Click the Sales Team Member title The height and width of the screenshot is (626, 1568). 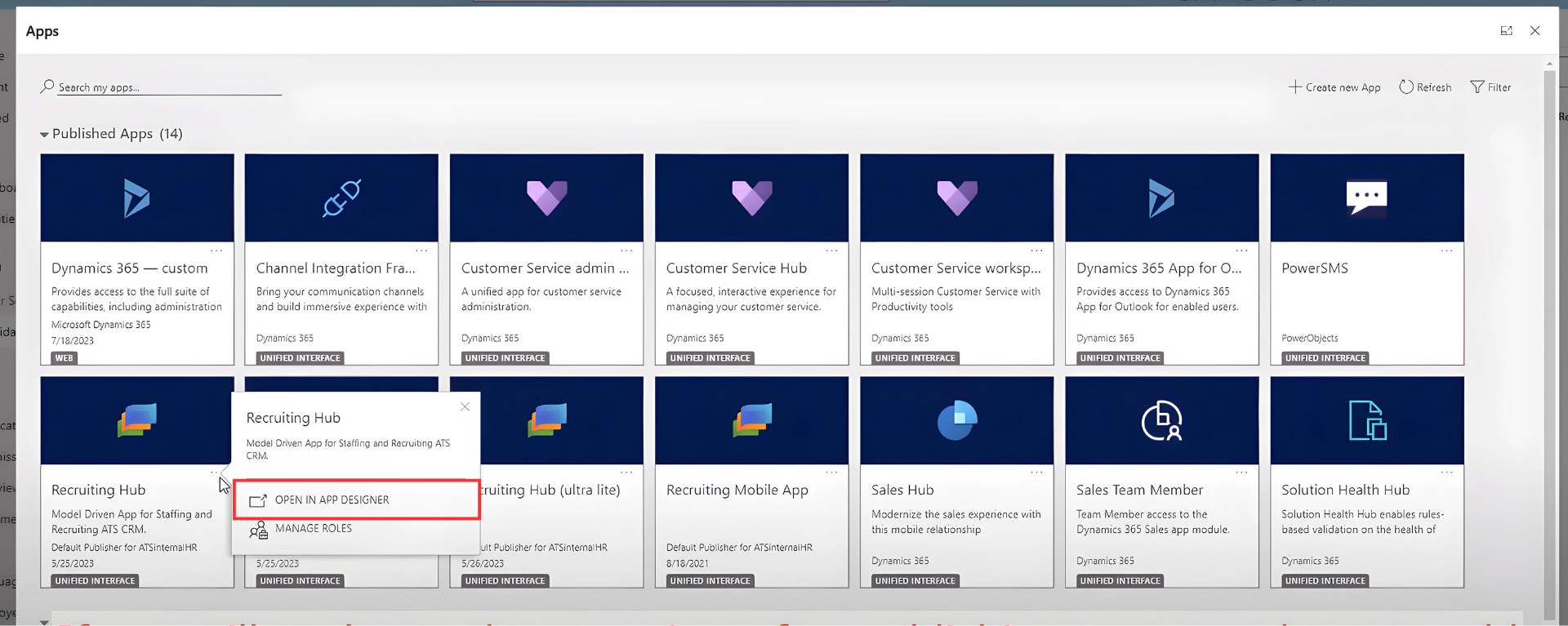[x=1139, y=490]
